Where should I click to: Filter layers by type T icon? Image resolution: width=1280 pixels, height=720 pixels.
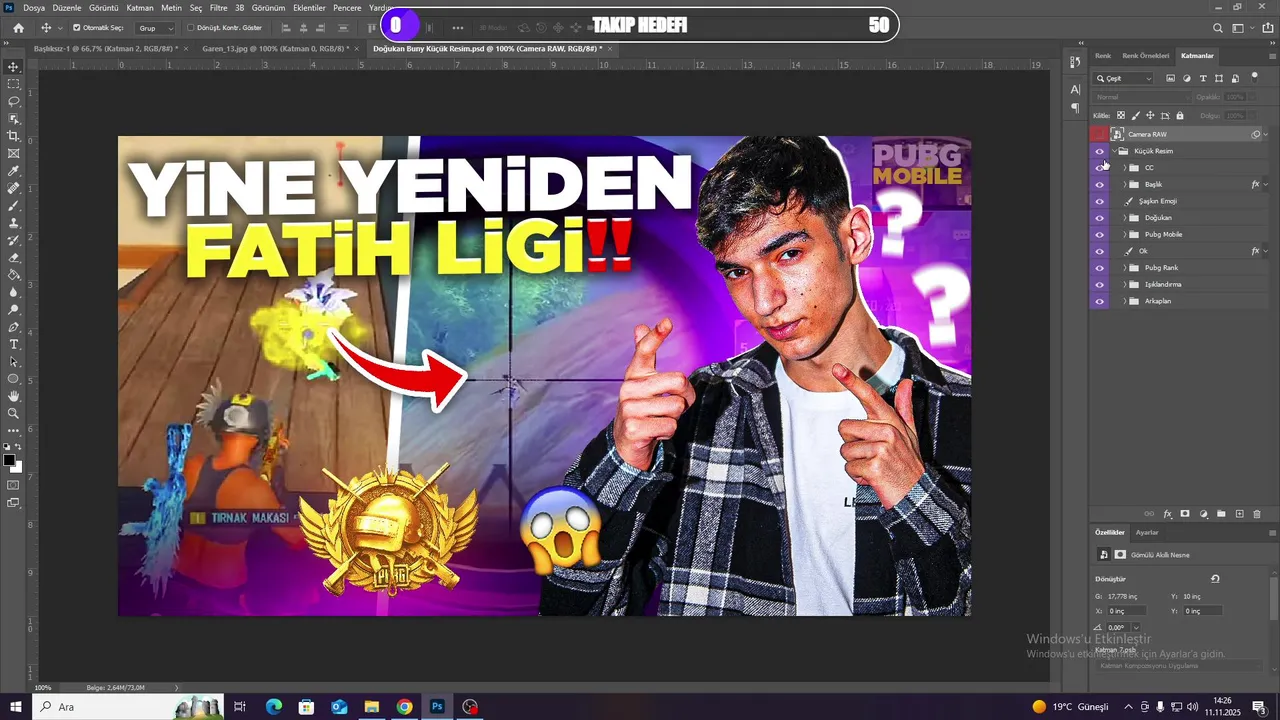(x=1203, y=78)
